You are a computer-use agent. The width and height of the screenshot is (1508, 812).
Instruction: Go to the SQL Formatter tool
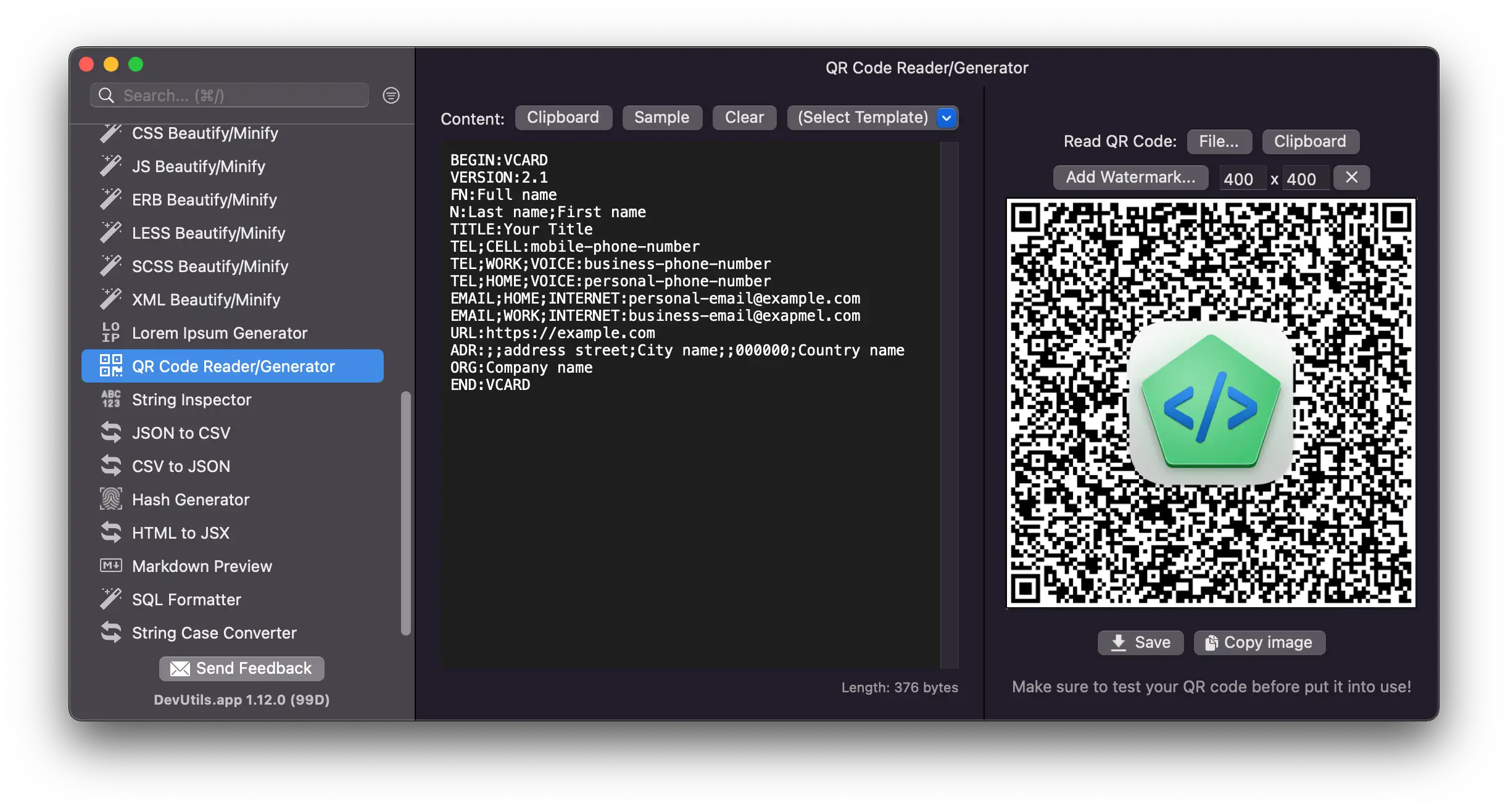tap(233, 599)
